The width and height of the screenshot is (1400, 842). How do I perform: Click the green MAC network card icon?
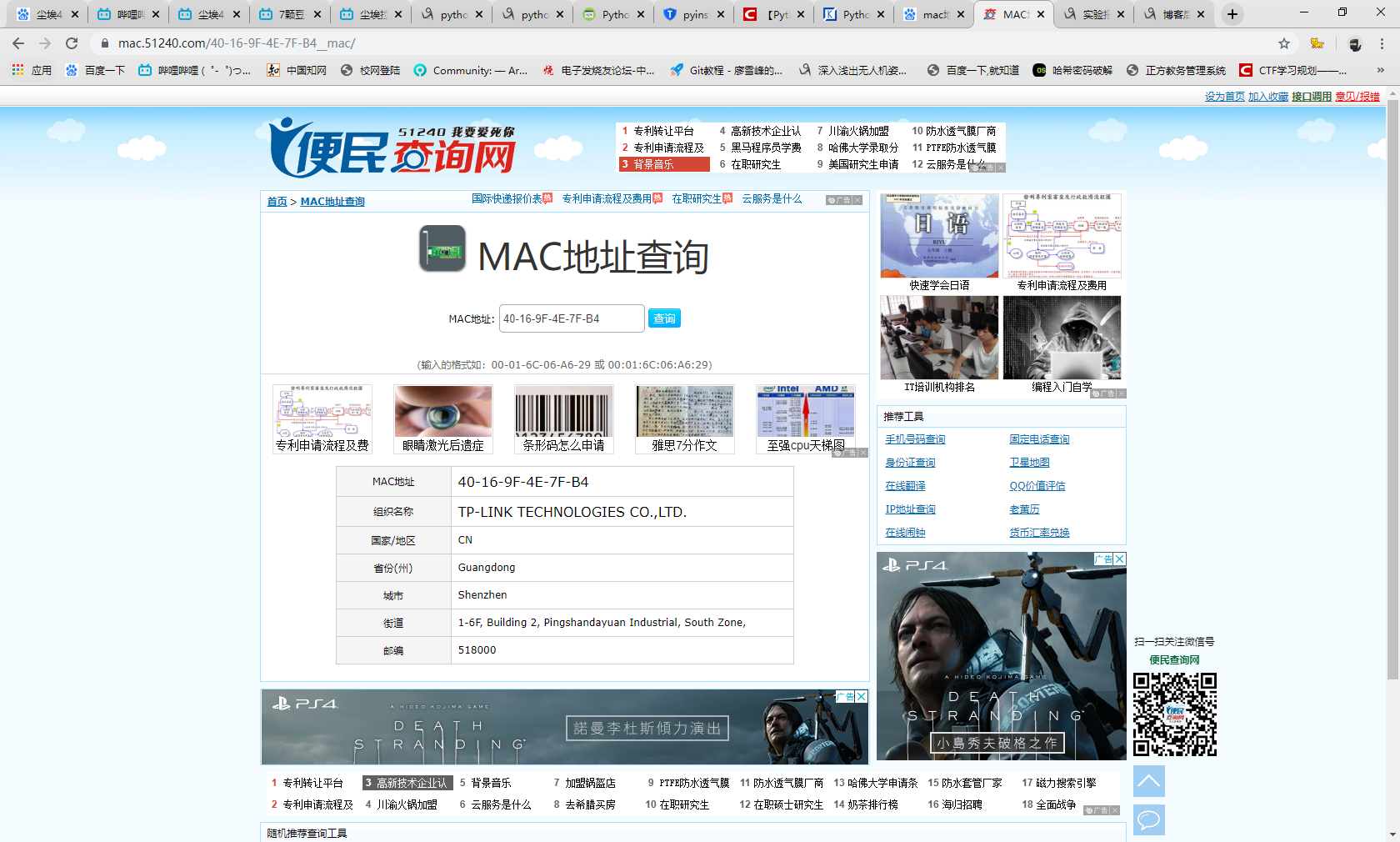pyautogui.click(x=442, y=248)
